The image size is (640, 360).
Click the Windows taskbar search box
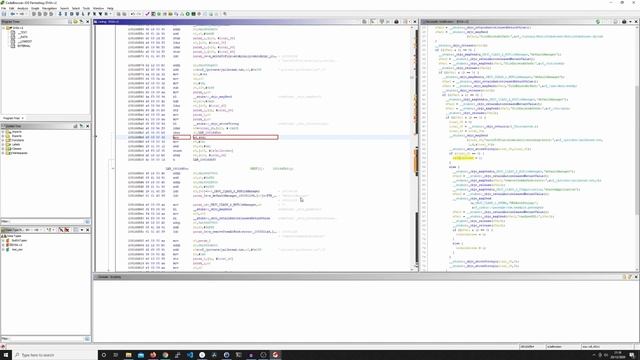click(x=55, y=355)
